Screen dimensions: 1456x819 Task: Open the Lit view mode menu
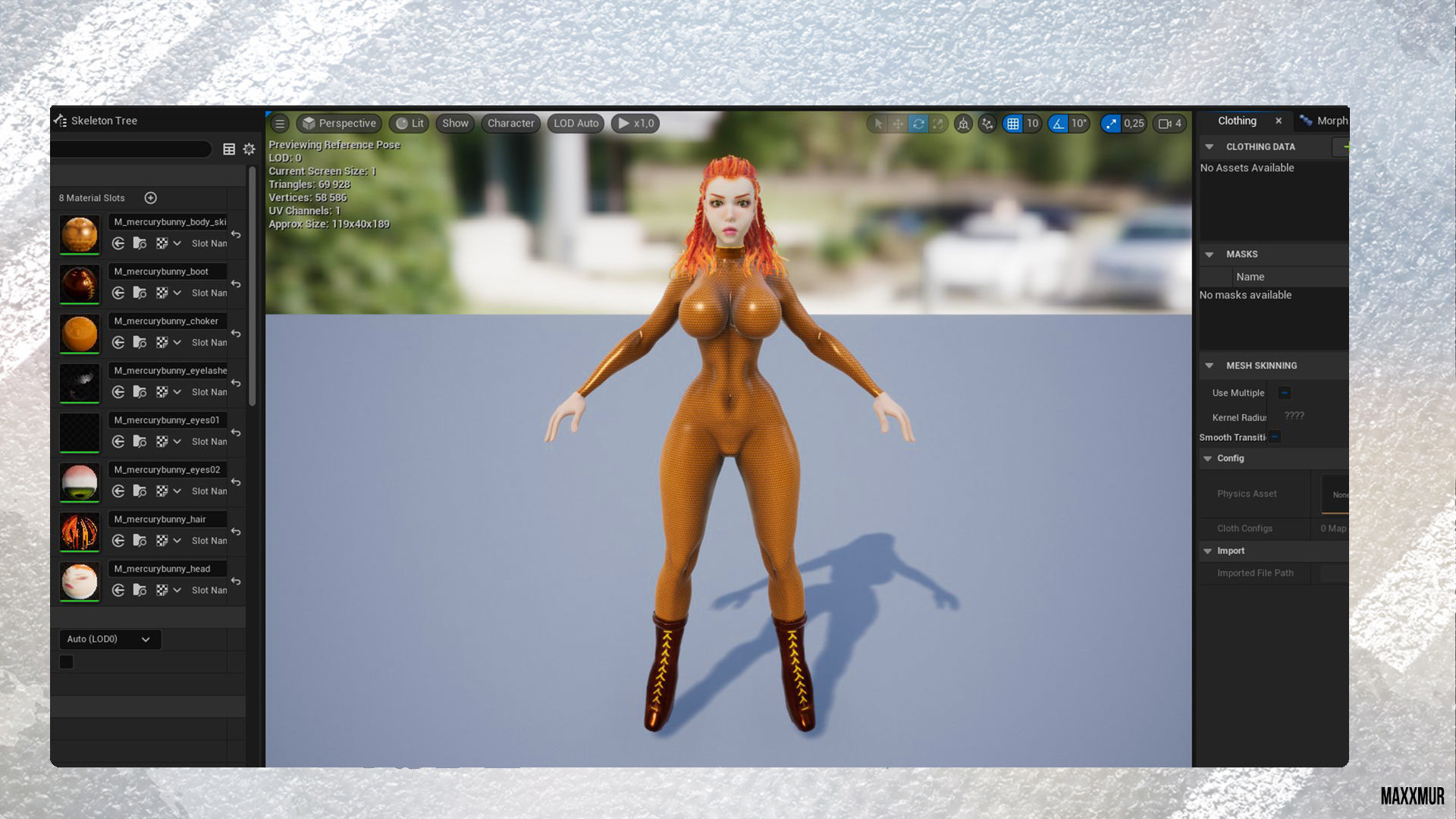pos(409,124)
